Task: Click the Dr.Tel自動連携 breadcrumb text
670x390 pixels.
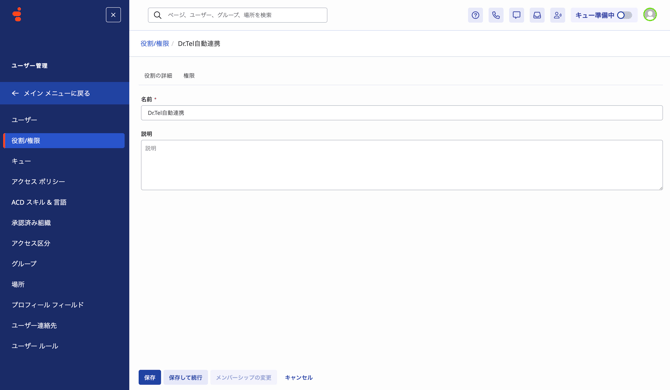Action: point(199,44)
